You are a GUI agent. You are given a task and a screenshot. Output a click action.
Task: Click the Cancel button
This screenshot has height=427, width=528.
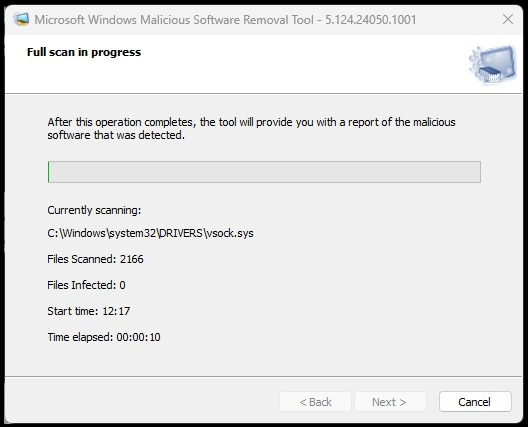[475, 401]
